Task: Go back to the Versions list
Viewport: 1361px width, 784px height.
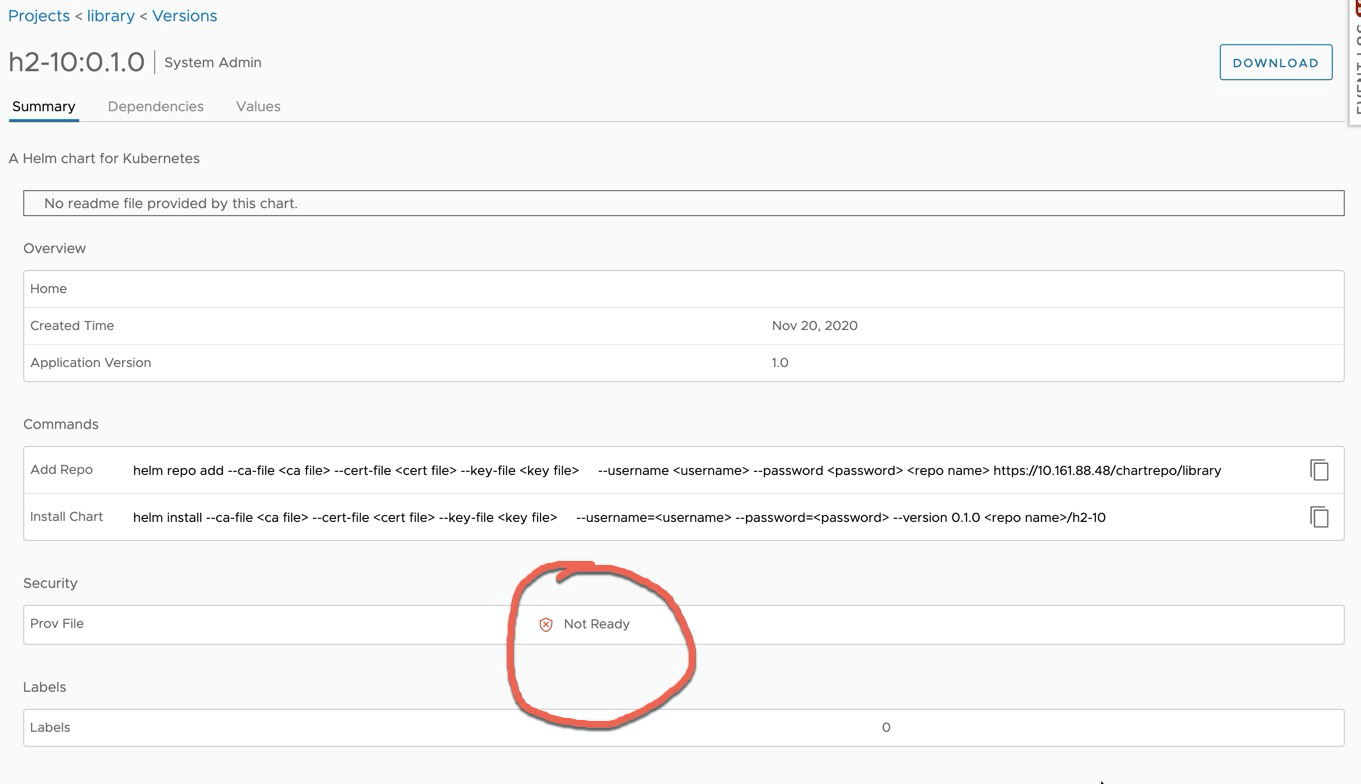Action: pos(184,16)
